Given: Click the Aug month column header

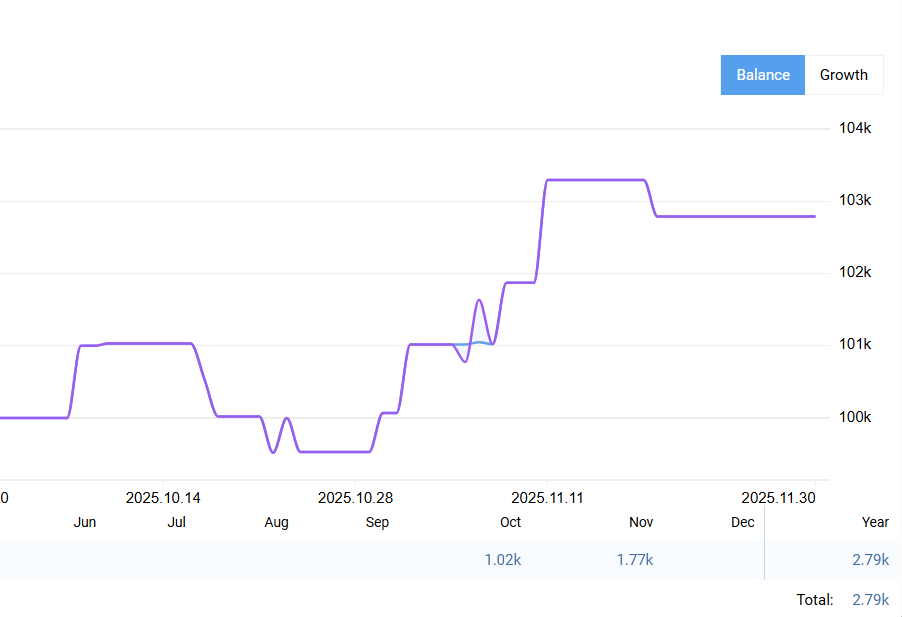Looking at the screenshot, I should point(276,522).
